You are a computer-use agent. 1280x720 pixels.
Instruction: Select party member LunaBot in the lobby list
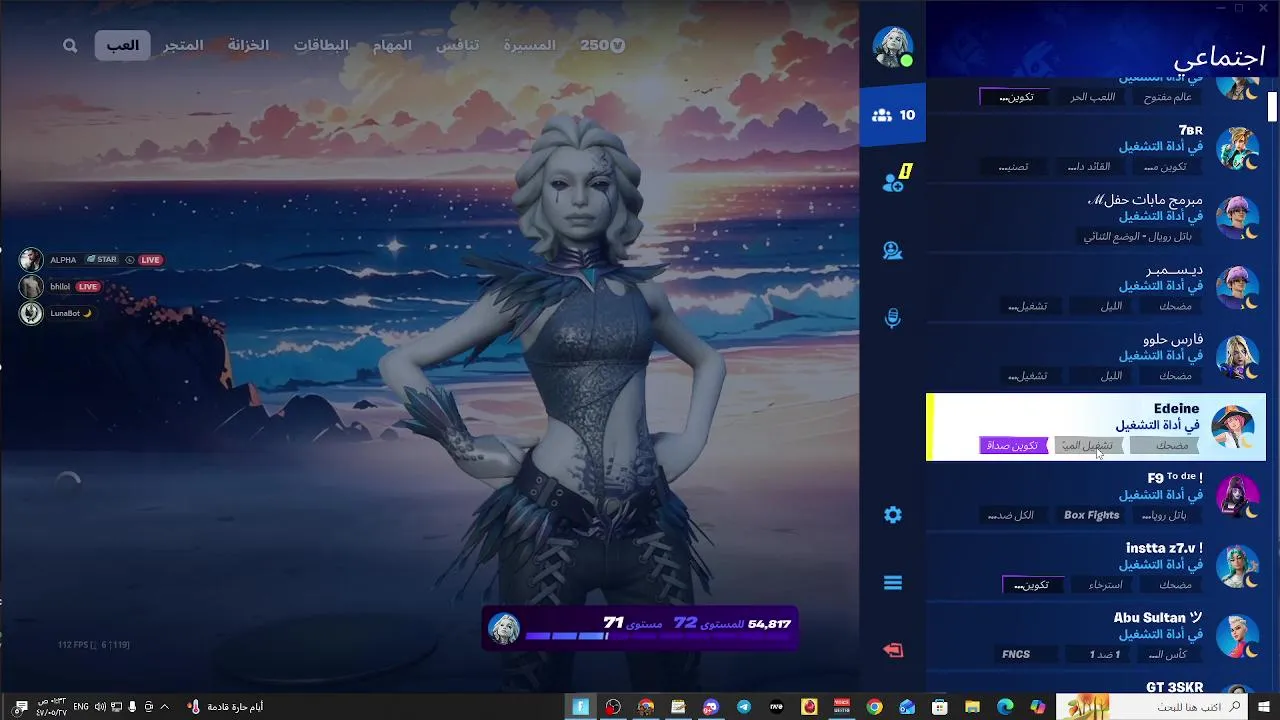point(56,313)
